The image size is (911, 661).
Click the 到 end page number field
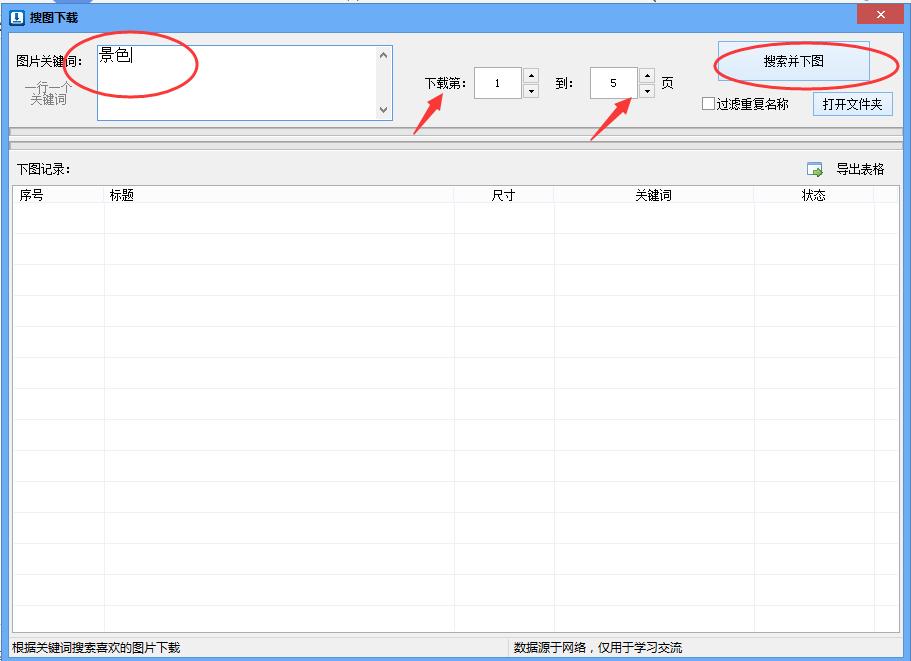pos(614,83)
